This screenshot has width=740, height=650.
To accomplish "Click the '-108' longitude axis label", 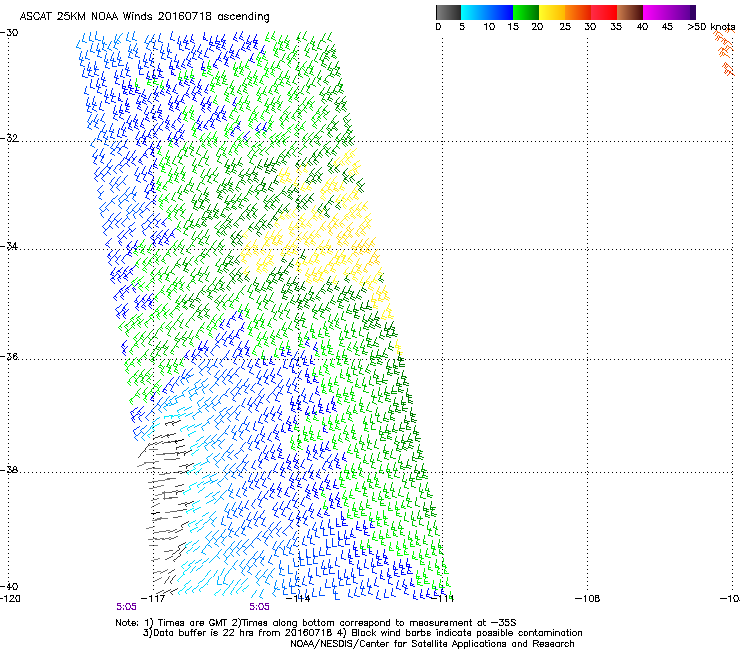I will 588,599.
